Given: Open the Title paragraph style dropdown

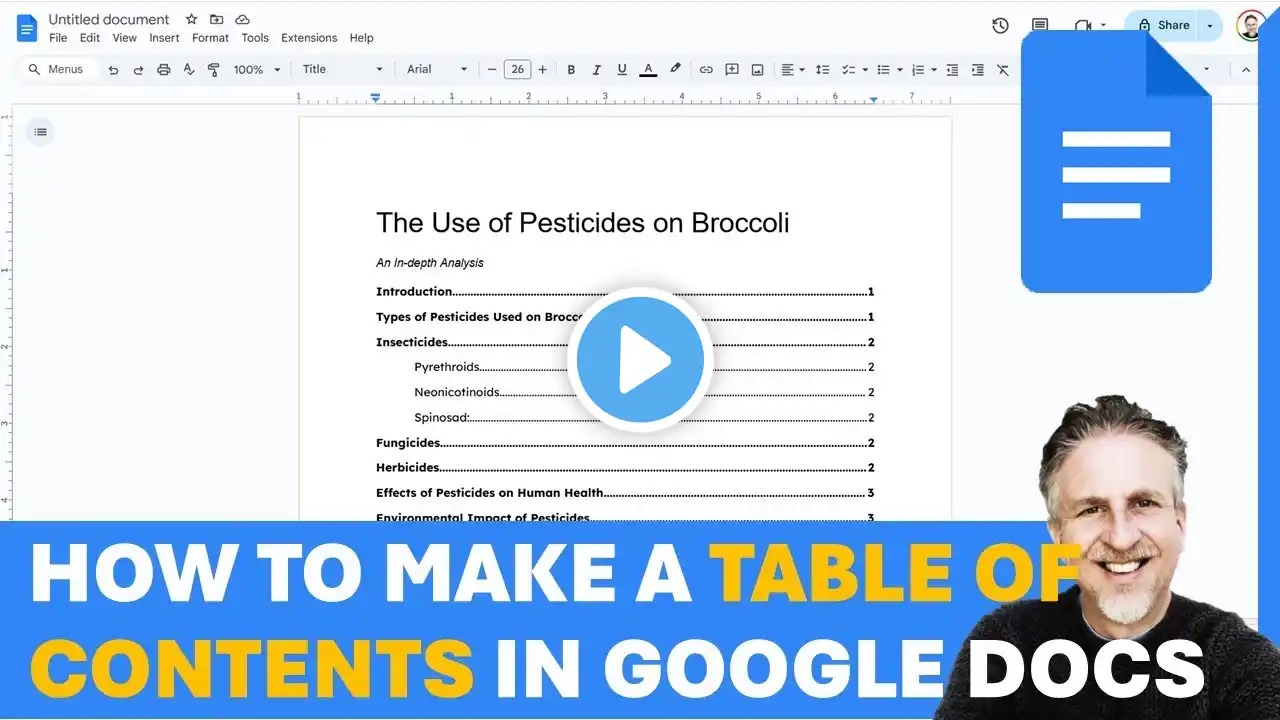Looking at the screenshot, I should pyautogui.click(x=343, y=70).
